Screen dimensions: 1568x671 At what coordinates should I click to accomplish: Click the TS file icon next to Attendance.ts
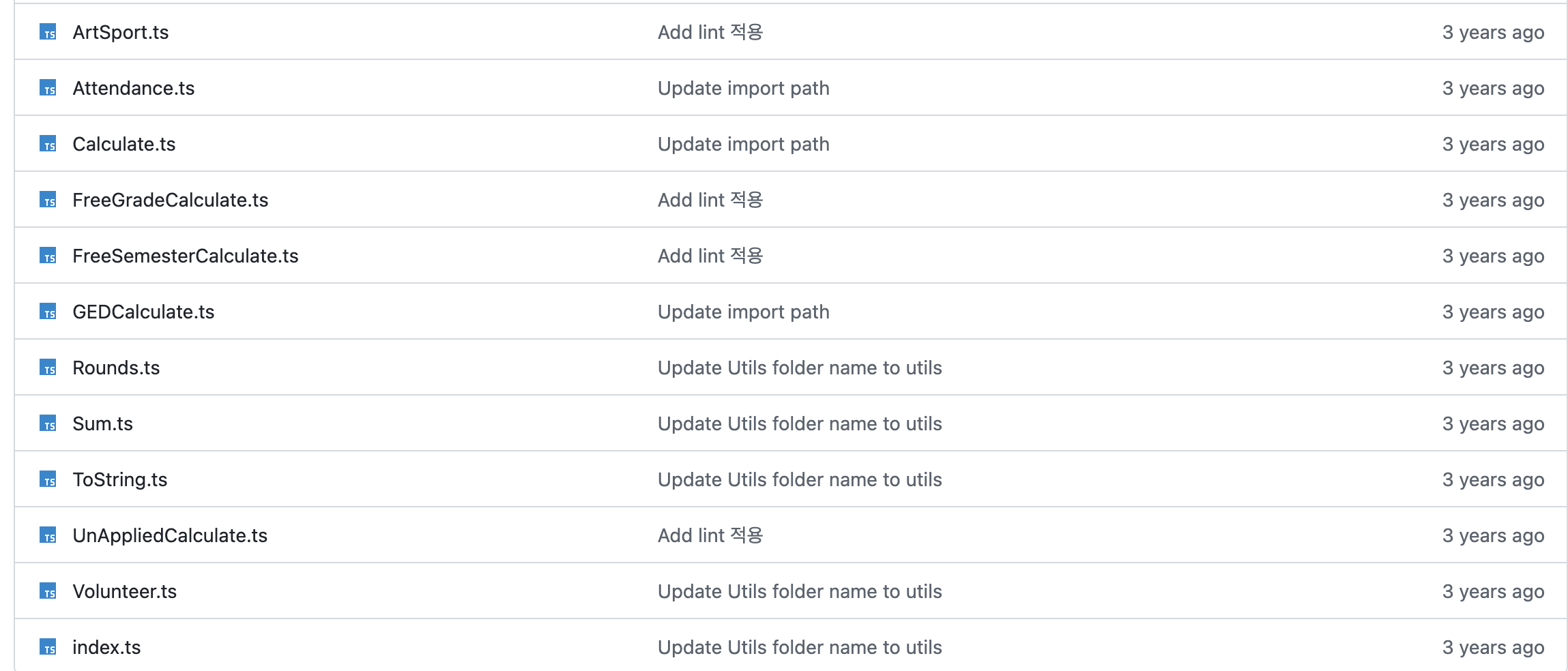[x=48, y=88]
